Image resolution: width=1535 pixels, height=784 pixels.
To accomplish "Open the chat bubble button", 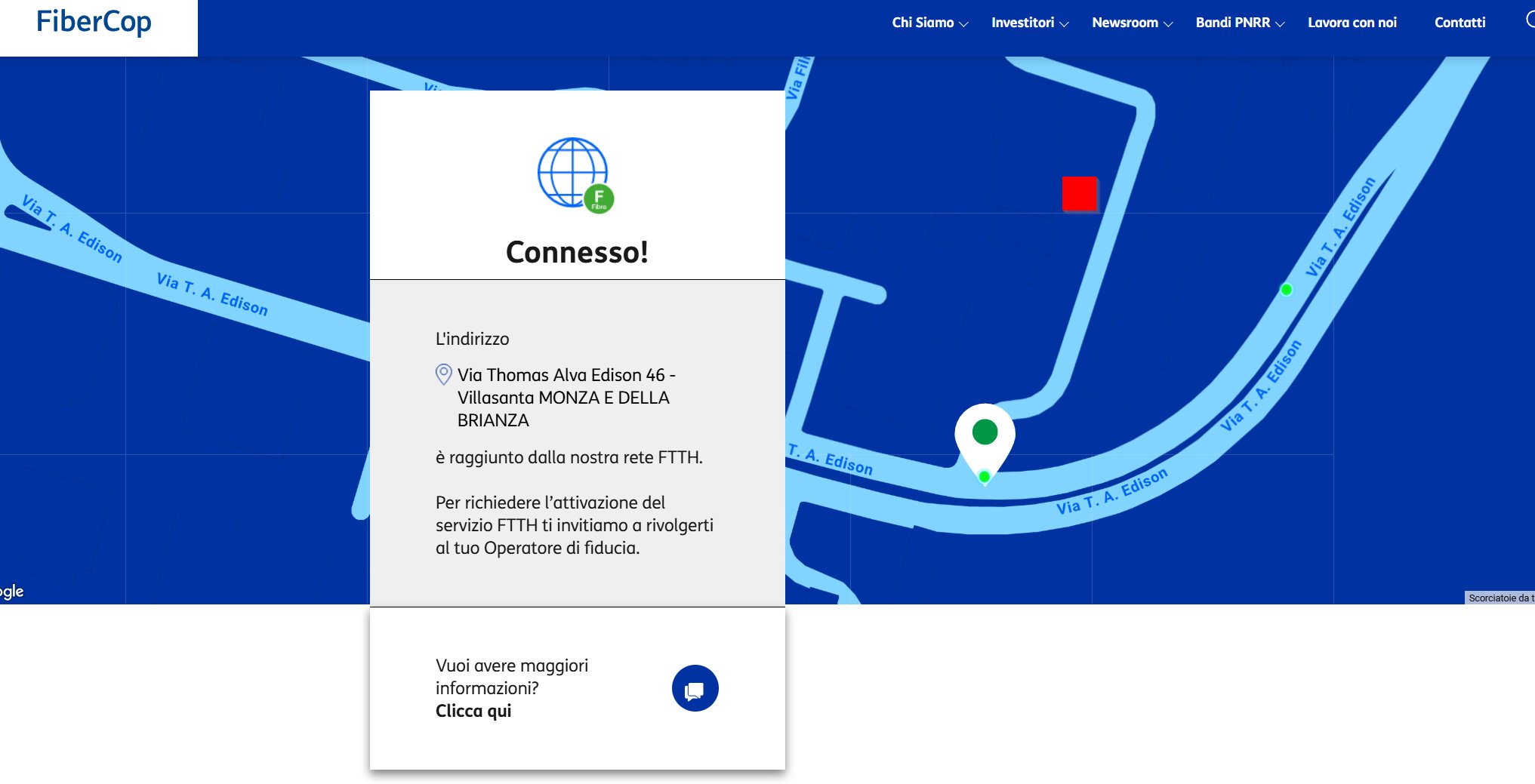I will (x=695, y=688).
